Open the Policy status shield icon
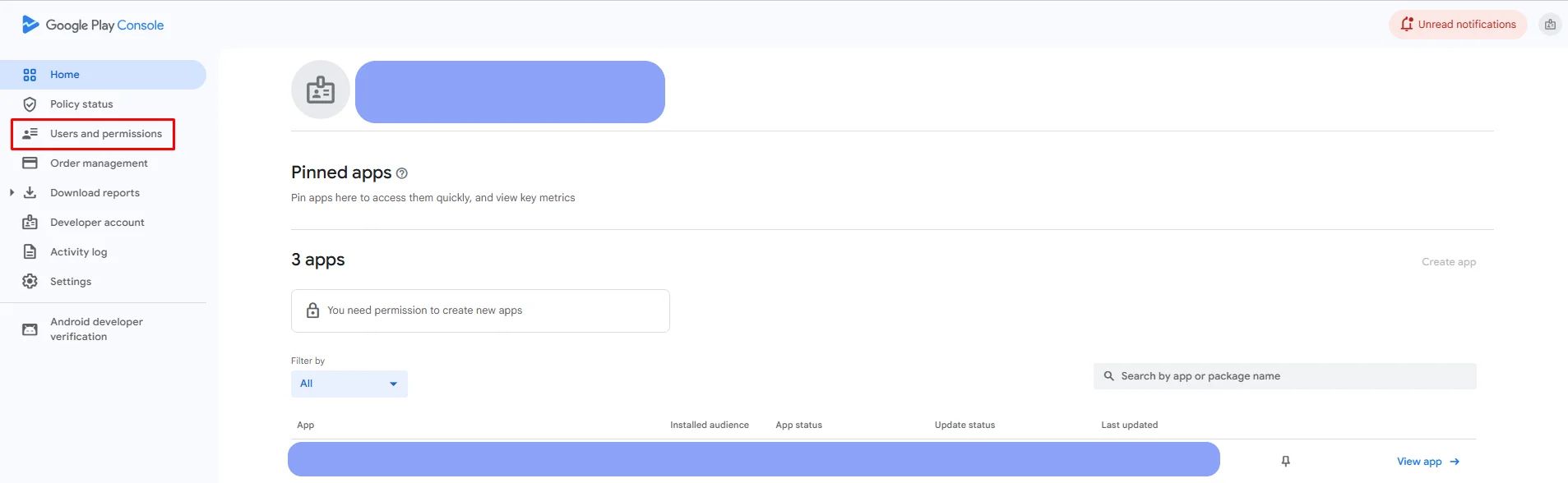1568x483 pixels. (x=30, y=104)
